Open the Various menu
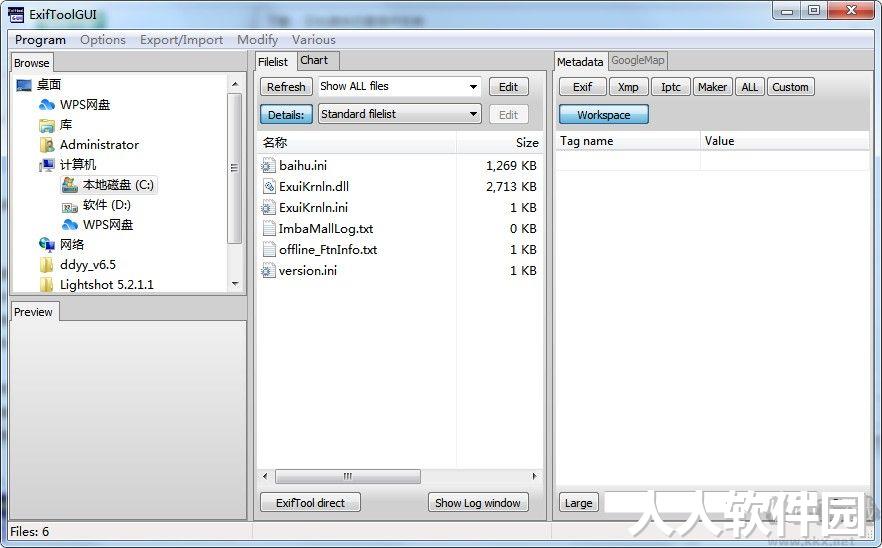The height and width of the screenshot is (548, 882). (313, 40)
